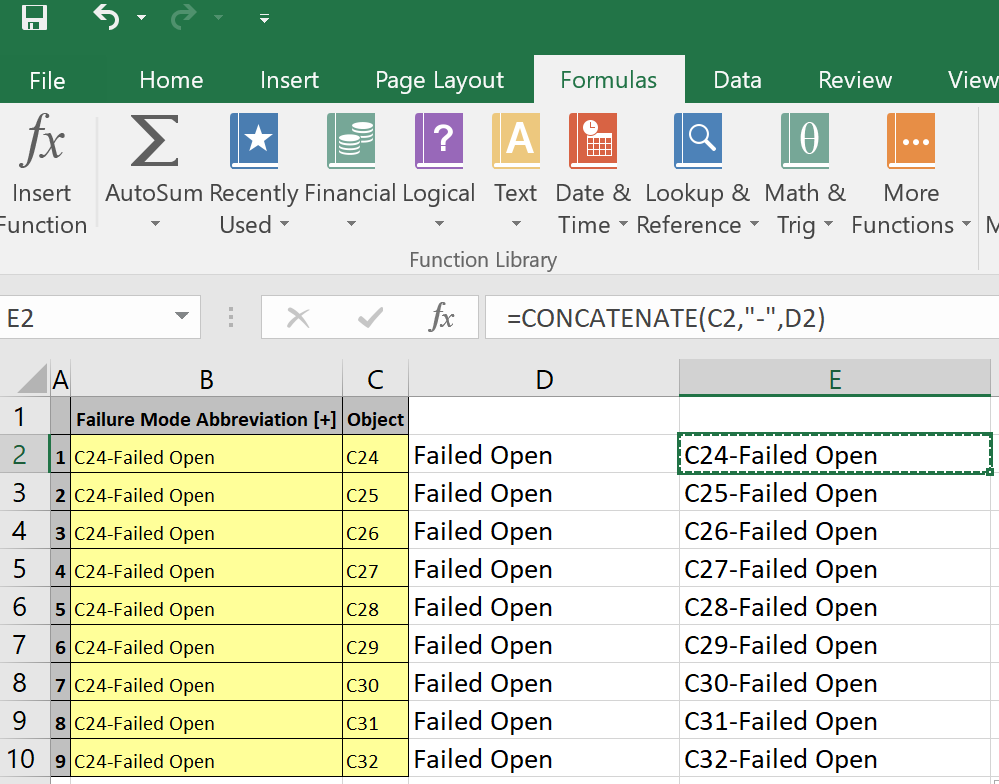Open More Functions book icon
This screenshot has width=999, height=784.
pyautogui.click(x=911, y=140)
